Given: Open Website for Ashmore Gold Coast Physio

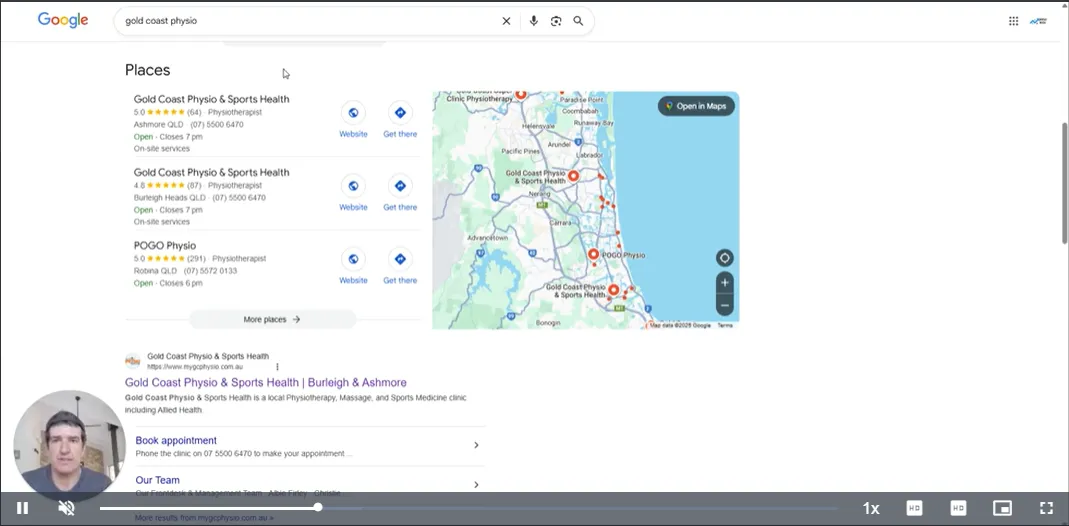Looking at the screenshot, I should (353, 120).
